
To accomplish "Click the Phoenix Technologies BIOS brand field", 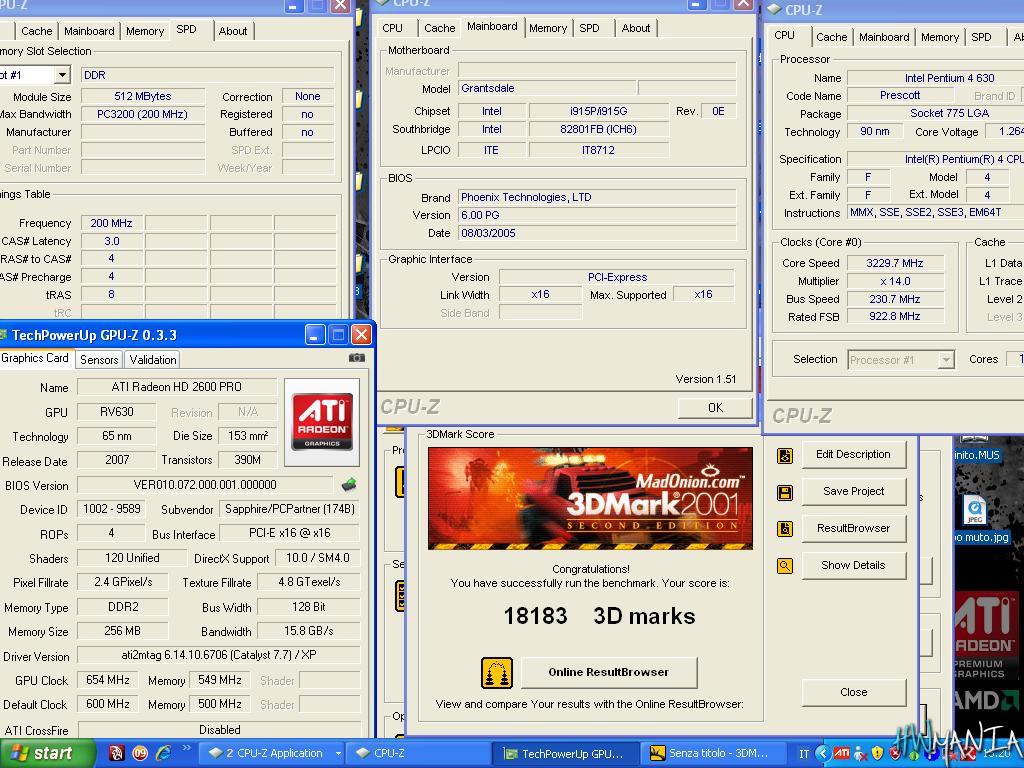I will click(x=598, y=197).
